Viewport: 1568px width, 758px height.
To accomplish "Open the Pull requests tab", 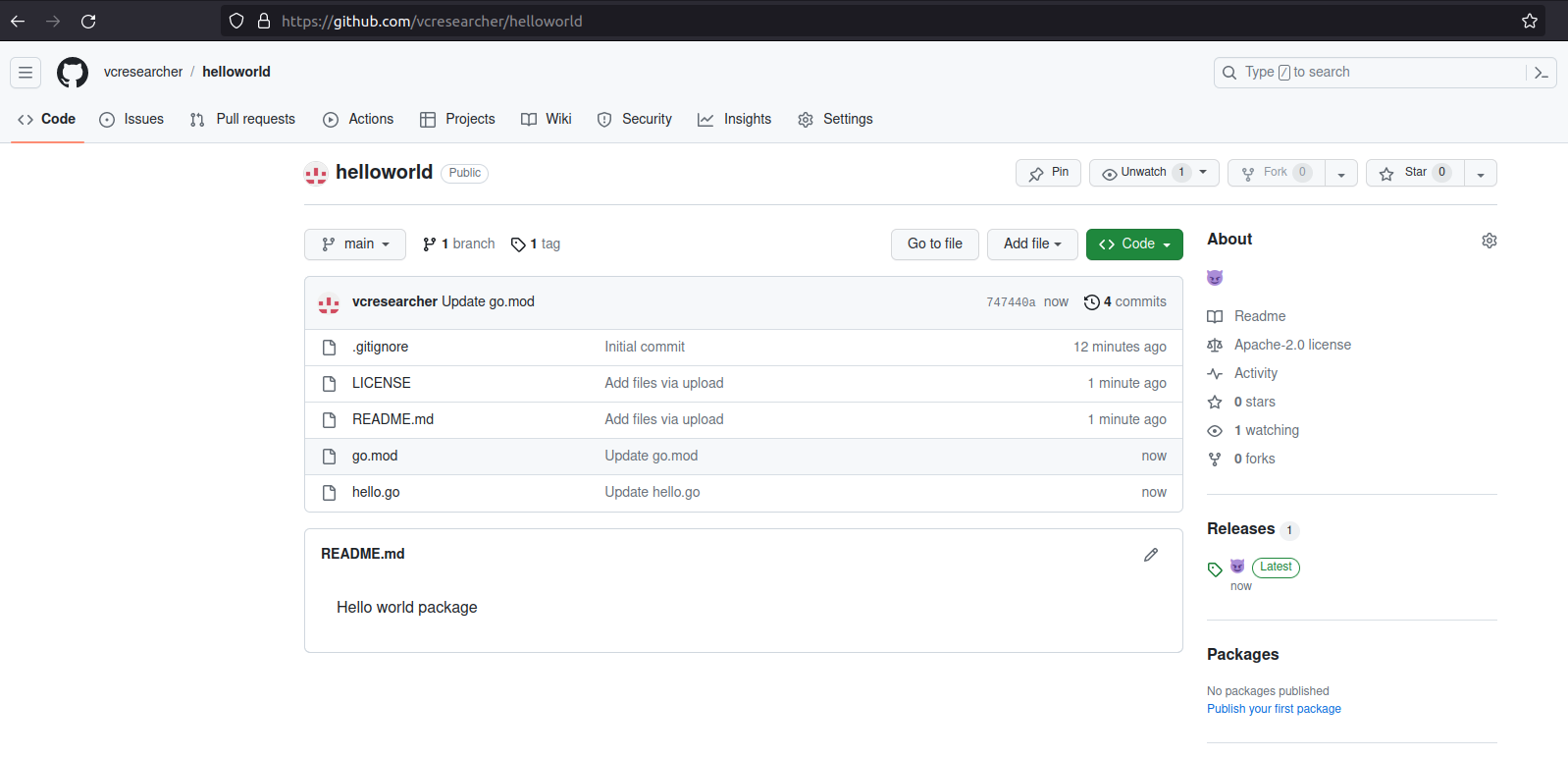I will (x=243, y=119).
